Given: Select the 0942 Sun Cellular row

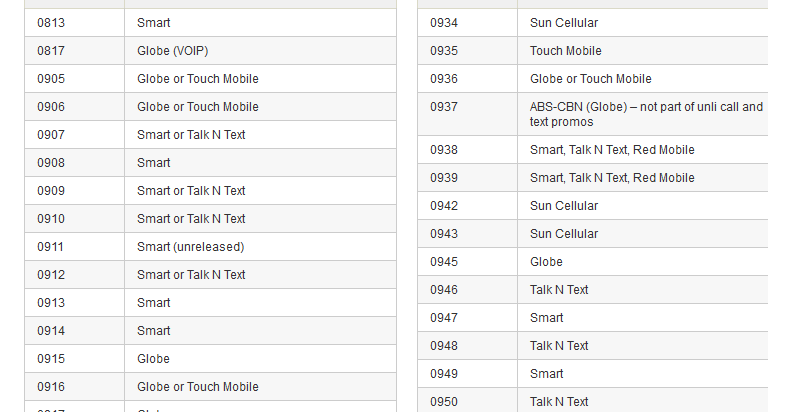Looking at the screenshot, I should pyautogui.click(x=593, y=206).
